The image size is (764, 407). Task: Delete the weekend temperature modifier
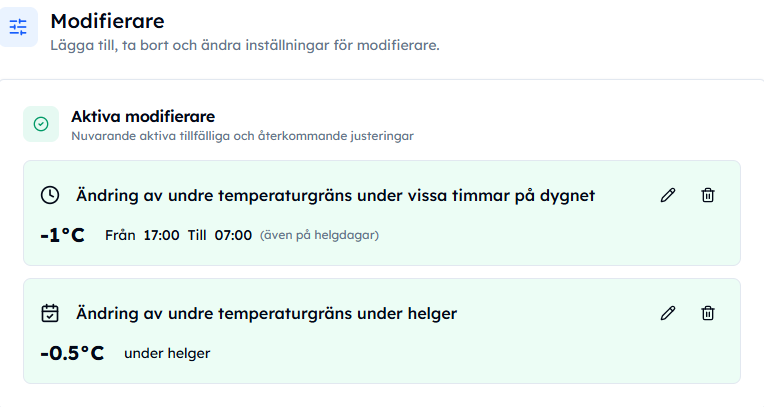click(x=708, y=313)
